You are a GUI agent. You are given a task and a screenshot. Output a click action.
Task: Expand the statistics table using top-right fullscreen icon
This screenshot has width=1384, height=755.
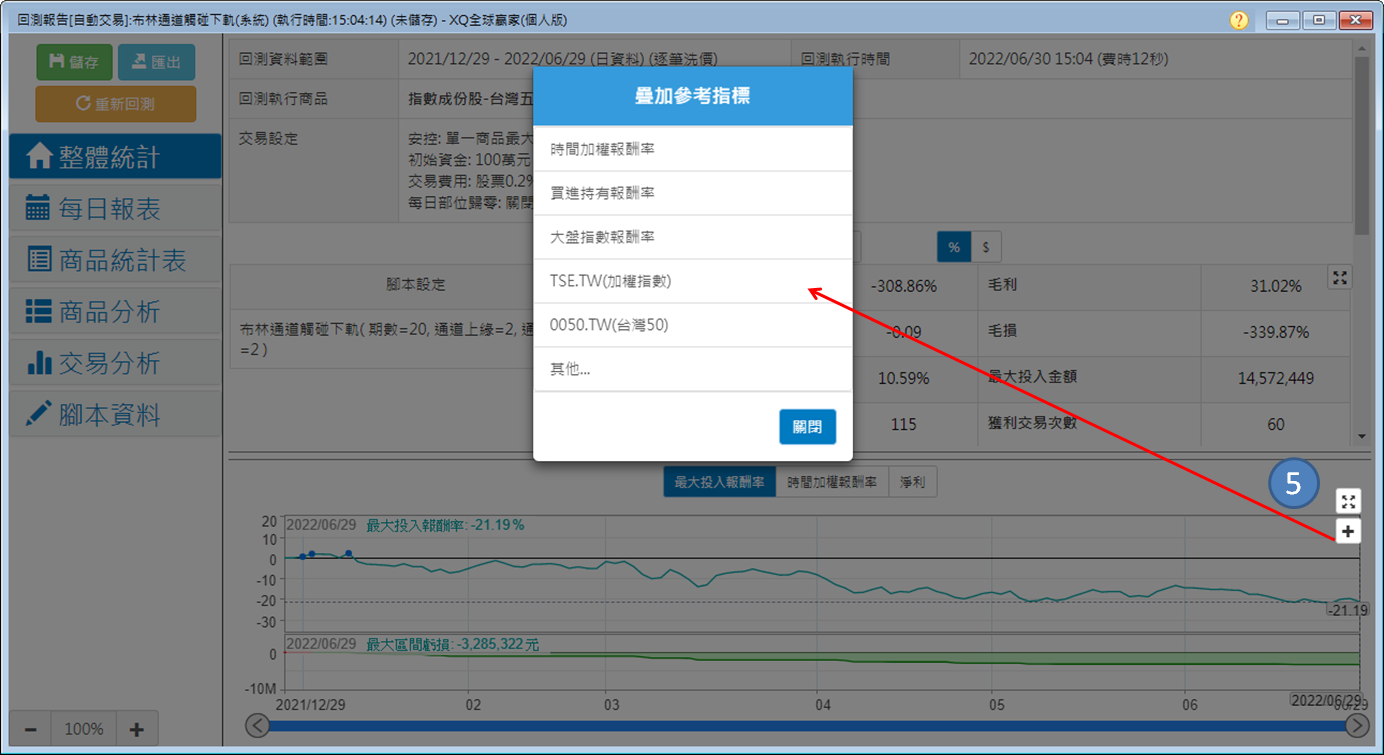click(x=1340, y=278)
